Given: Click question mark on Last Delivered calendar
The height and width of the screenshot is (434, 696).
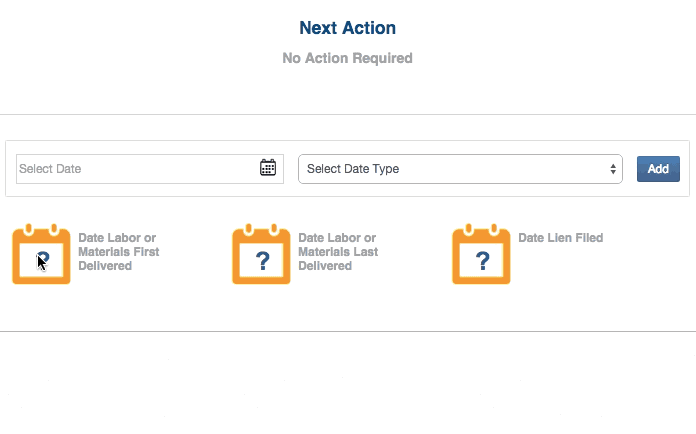Looking at the screenshot, I should 262,262.
